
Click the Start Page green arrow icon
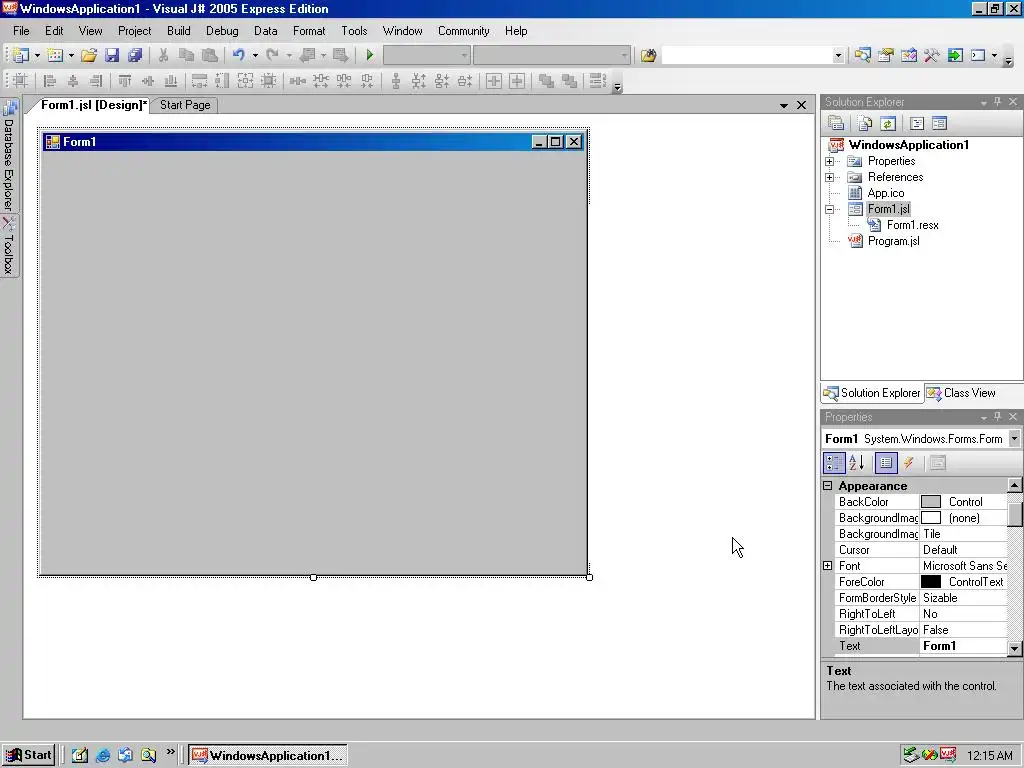pyautogui.click(x=955, y=56)
